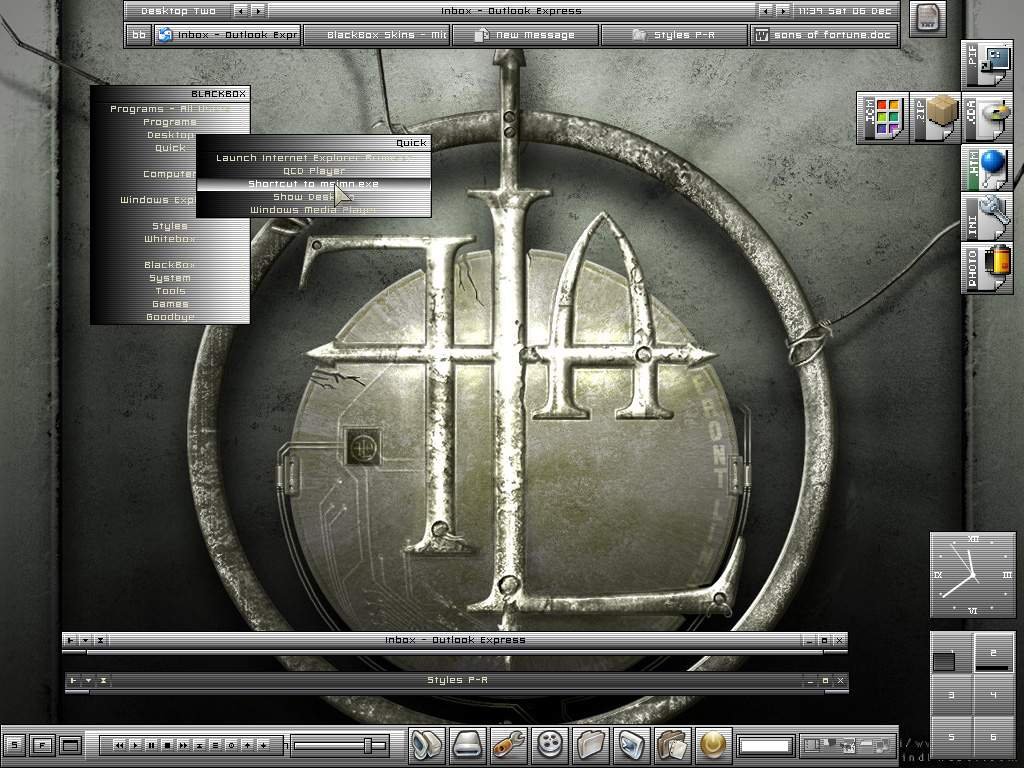Open the .ZIP package dock icon

(x=935, y=118)
